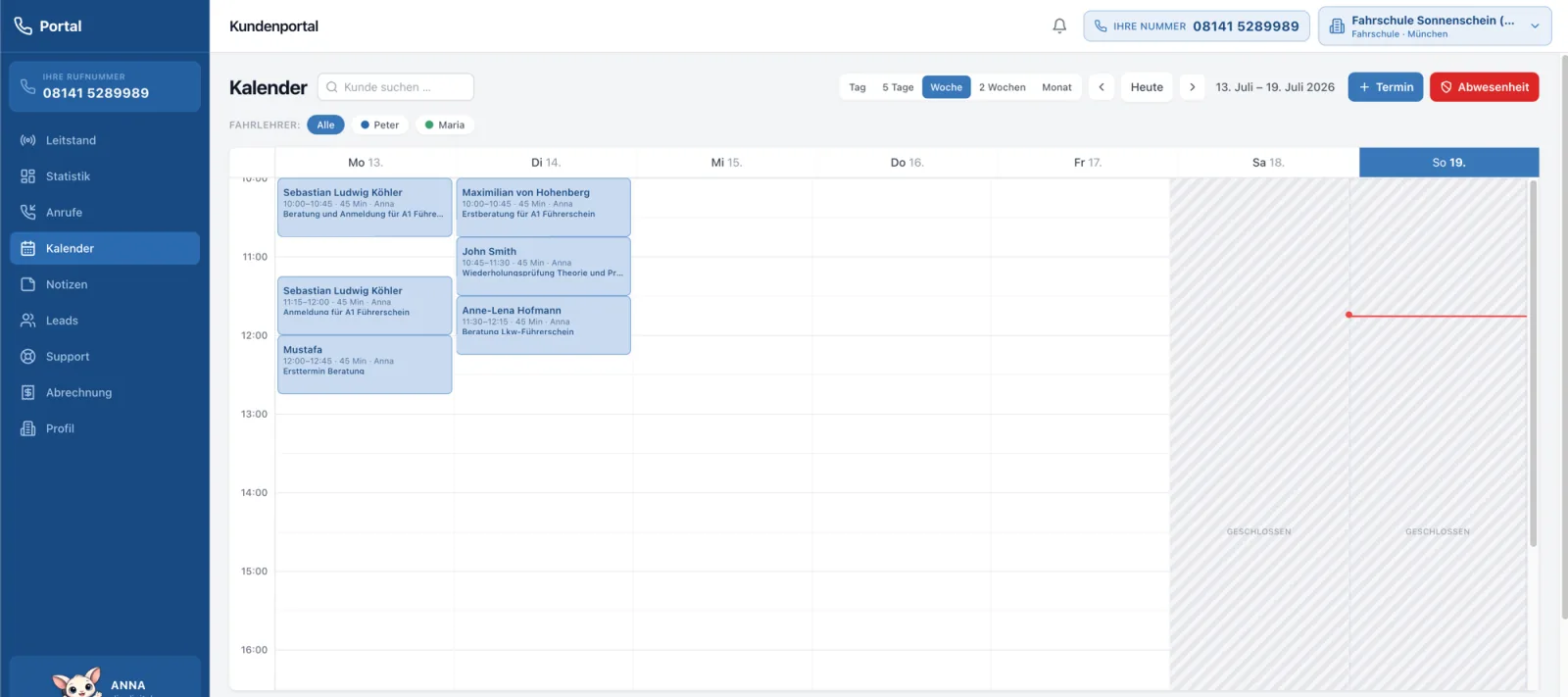Screen dimensions: 1568x697
Task: Click the Notizen note icon
Action: (x=28, y=284)
